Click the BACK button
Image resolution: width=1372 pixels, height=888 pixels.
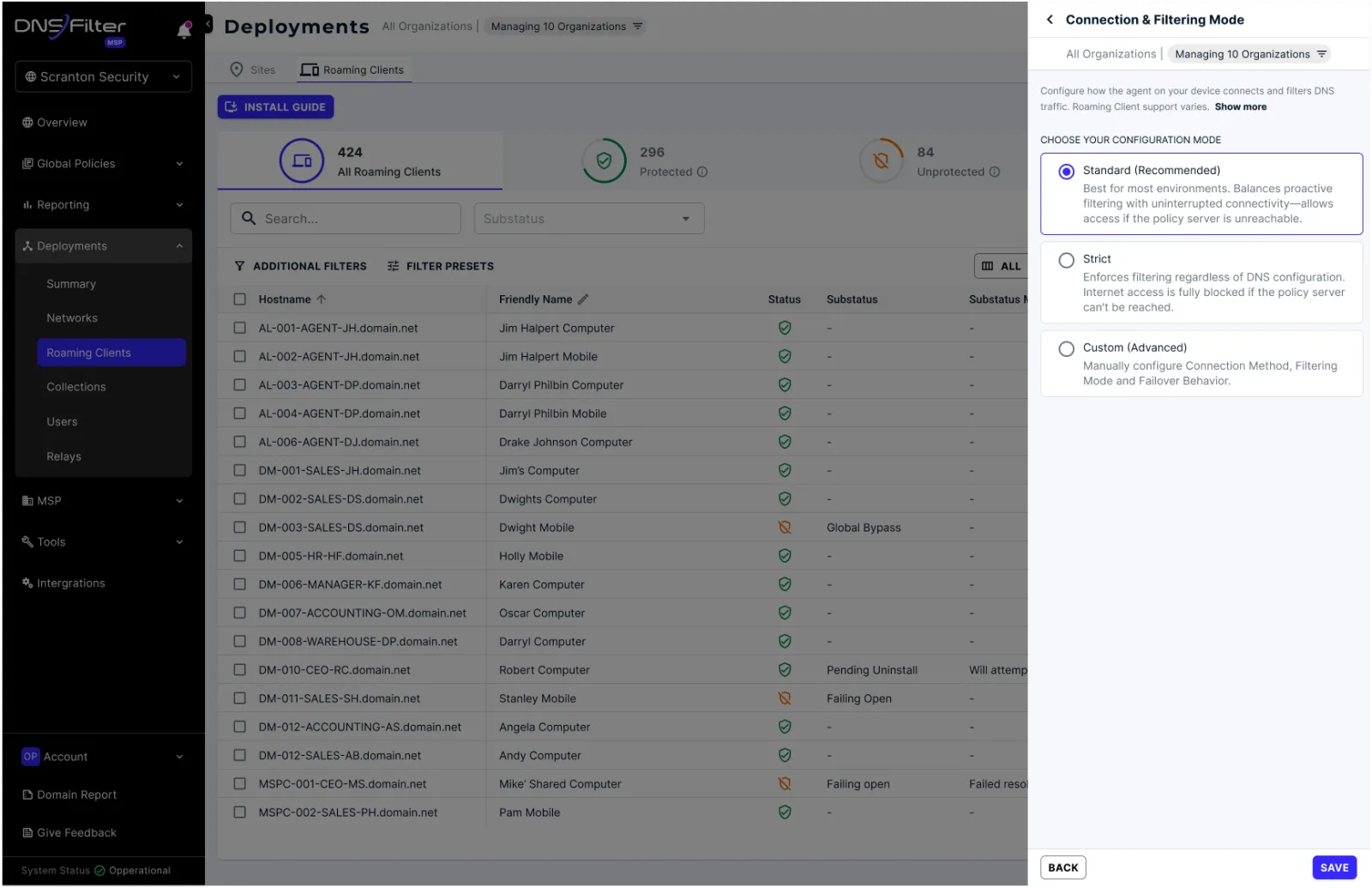[1063, 867]
